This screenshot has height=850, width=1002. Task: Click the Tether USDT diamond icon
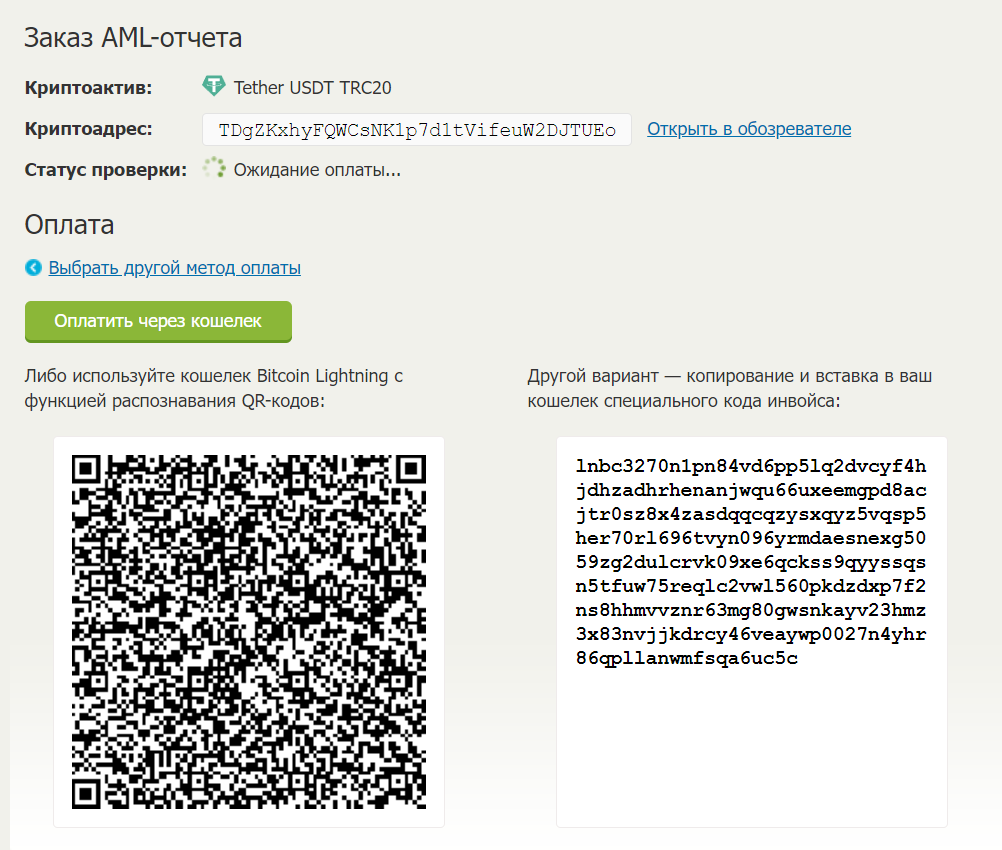coord(213,86)
